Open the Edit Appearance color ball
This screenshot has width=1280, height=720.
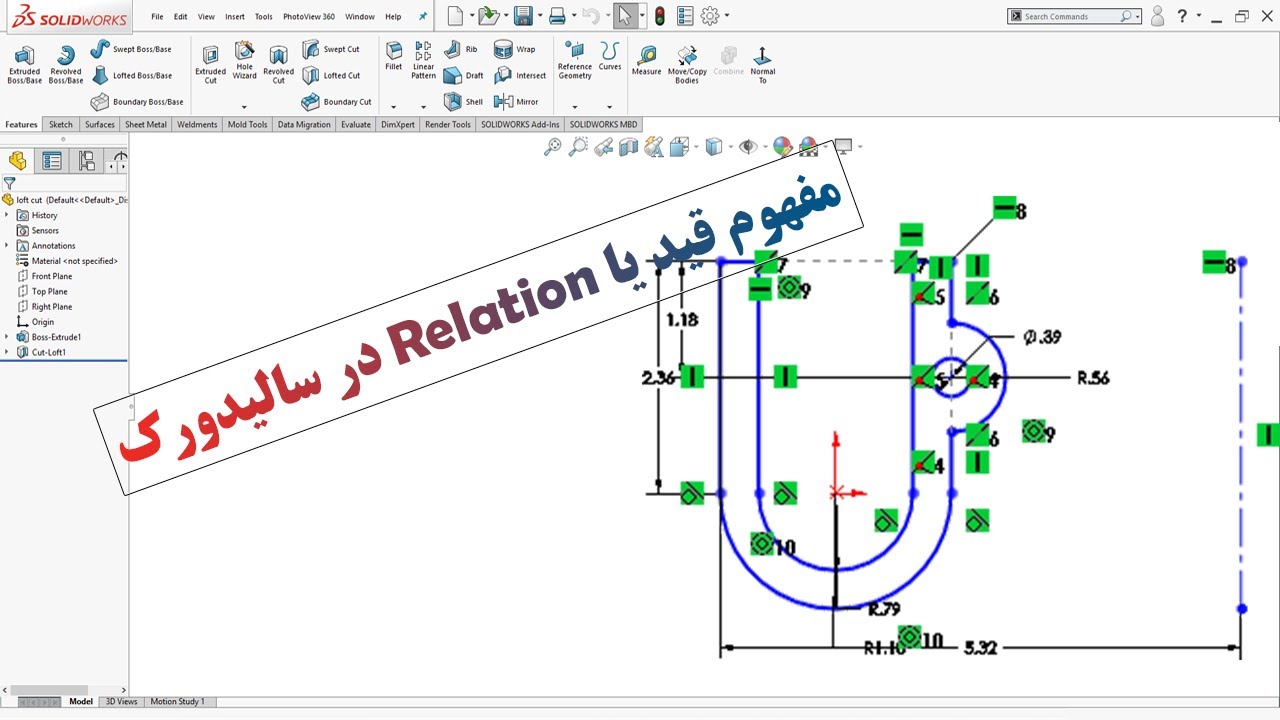pyautogui.click(x=782, y=147)
